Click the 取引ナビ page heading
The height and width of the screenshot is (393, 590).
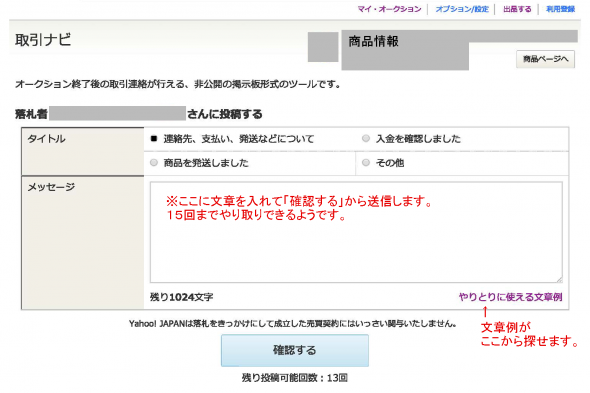(43, 40)
